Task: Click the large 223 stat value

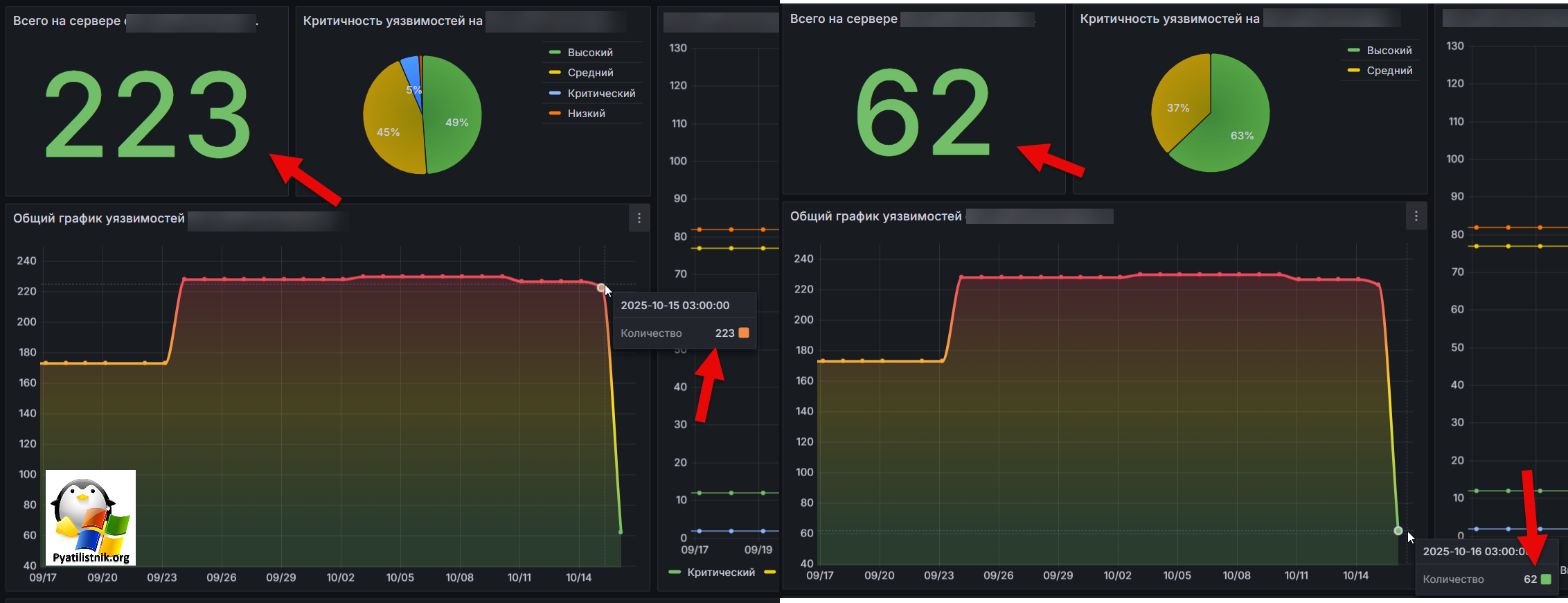Action: coord(147,114)
